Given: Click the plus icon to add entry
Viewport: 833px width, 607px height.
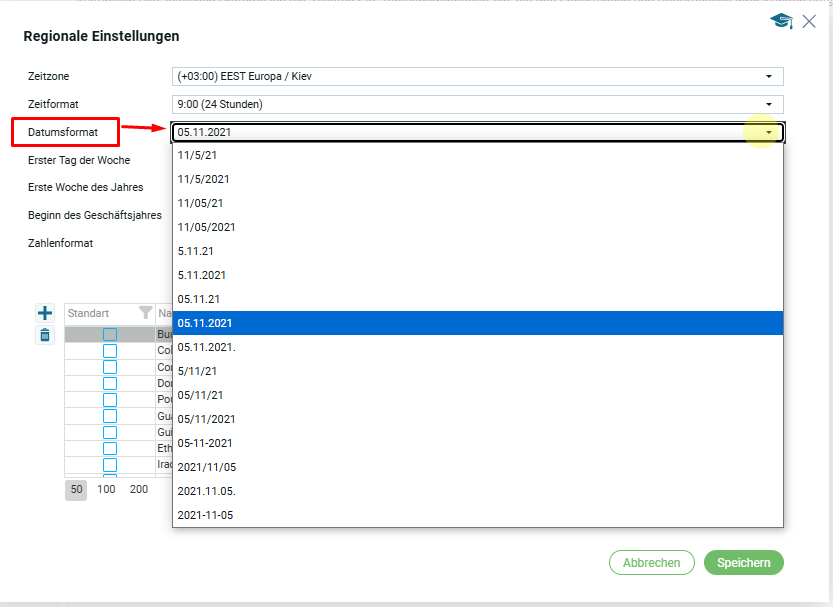Looking at the screenshot, I should point(44,313).
